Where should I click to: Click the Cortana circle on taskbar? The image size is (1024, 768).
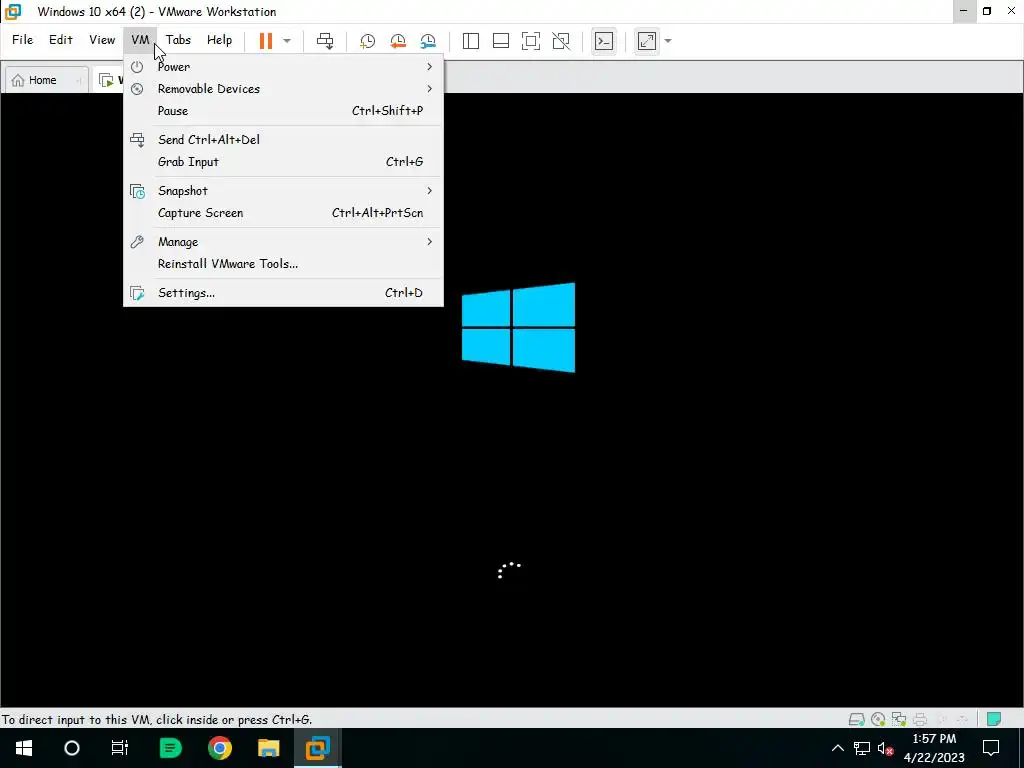tap(72, 748)
